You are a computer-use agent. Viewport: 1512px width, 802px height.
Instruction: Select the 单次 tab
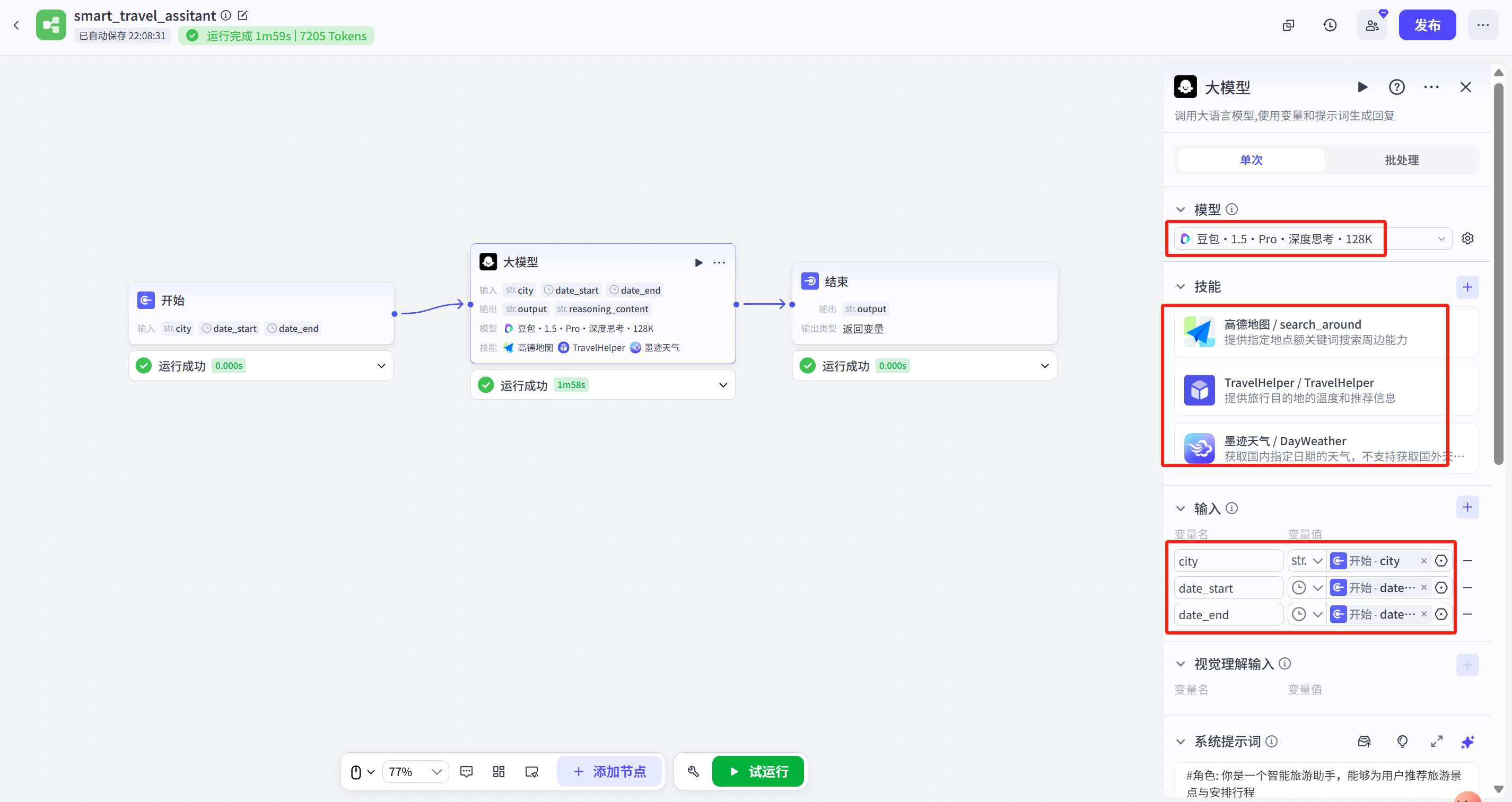pos(1251,160)
